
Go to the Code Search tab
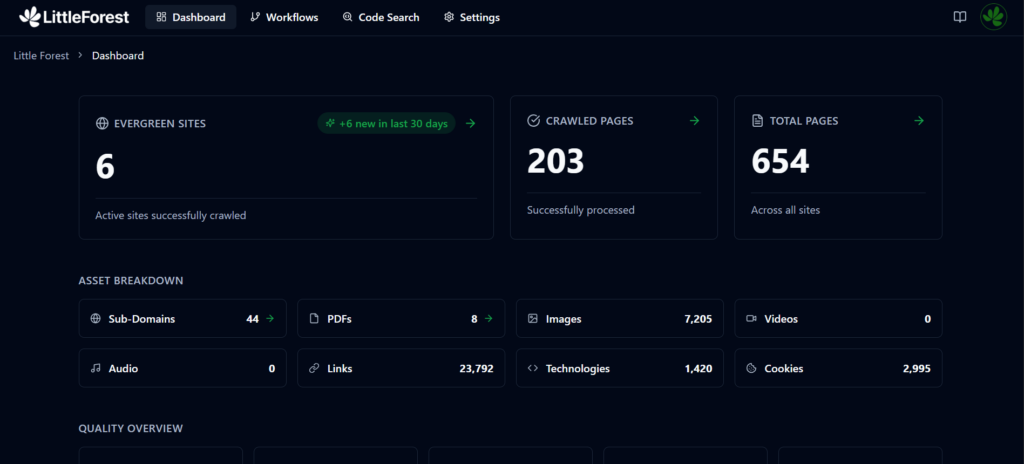point(381,17)
